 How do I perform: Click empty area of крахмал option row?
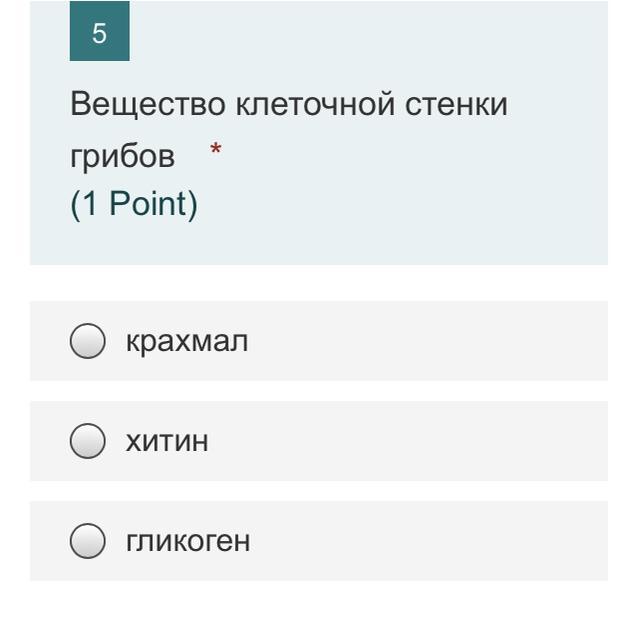click(426, 341)
